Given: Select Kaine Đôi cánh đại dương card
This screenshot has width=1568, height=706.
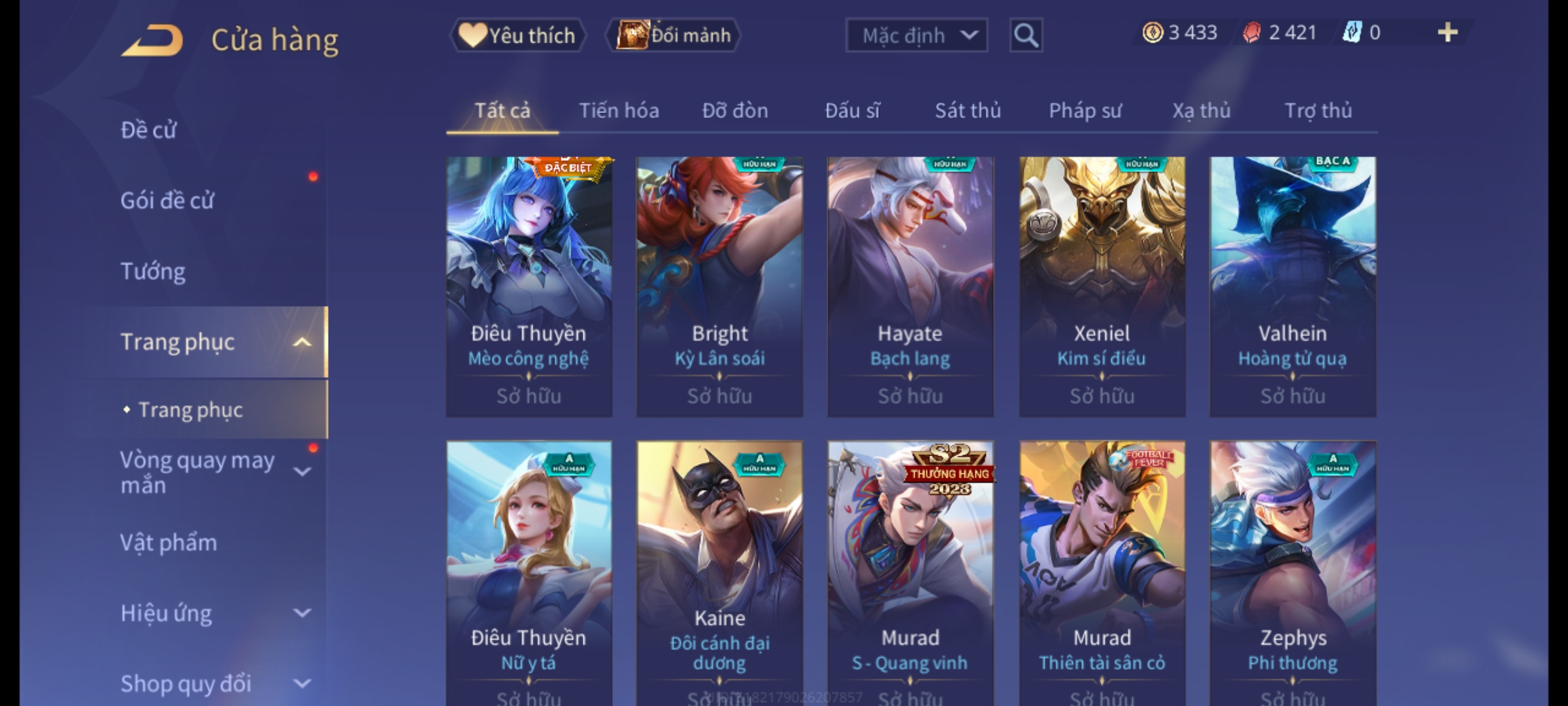Looking at the screenshot, I should [719, 573].
